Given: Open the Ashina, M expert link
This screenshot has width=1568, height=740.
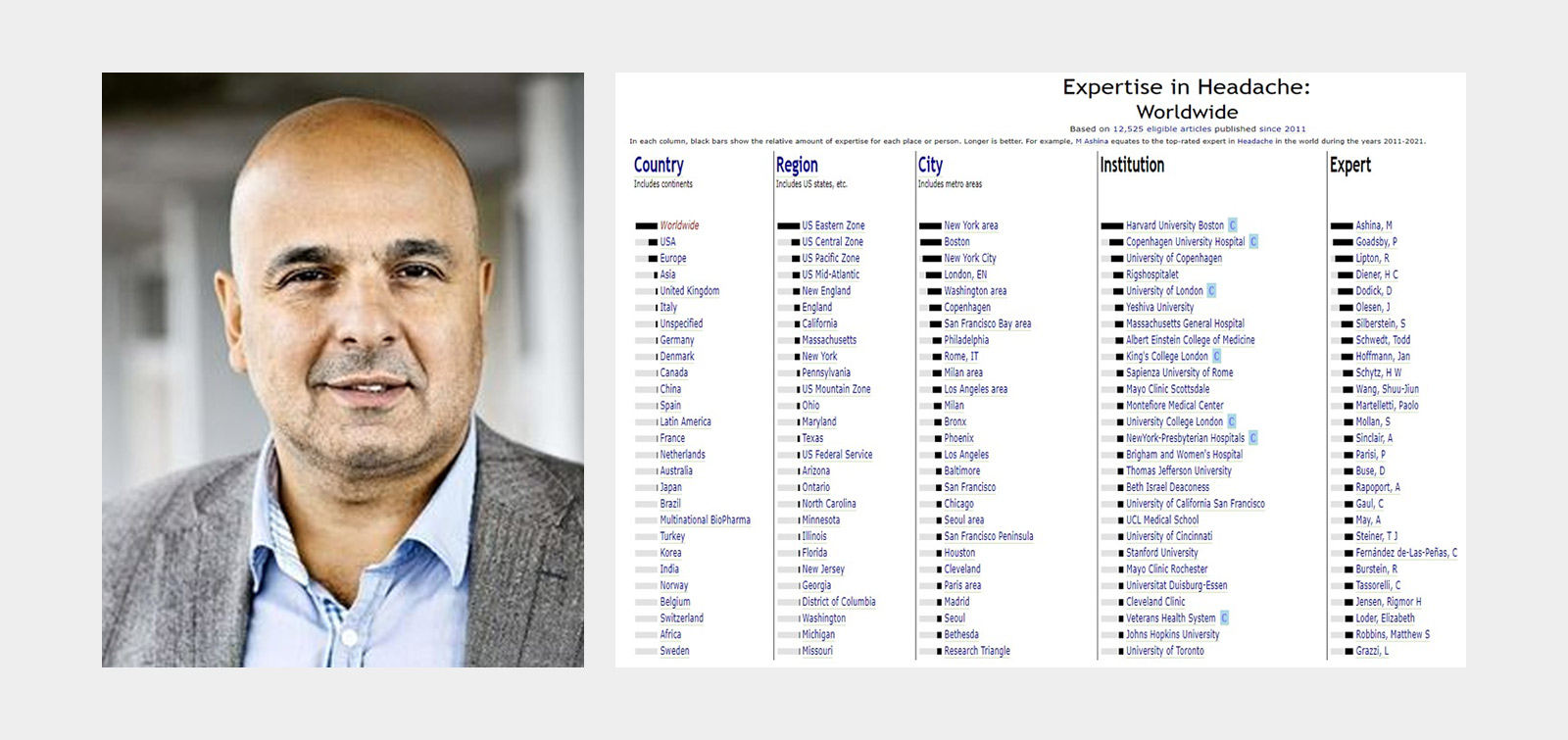Looking at the screenshot, I should tap(1374, 225).
